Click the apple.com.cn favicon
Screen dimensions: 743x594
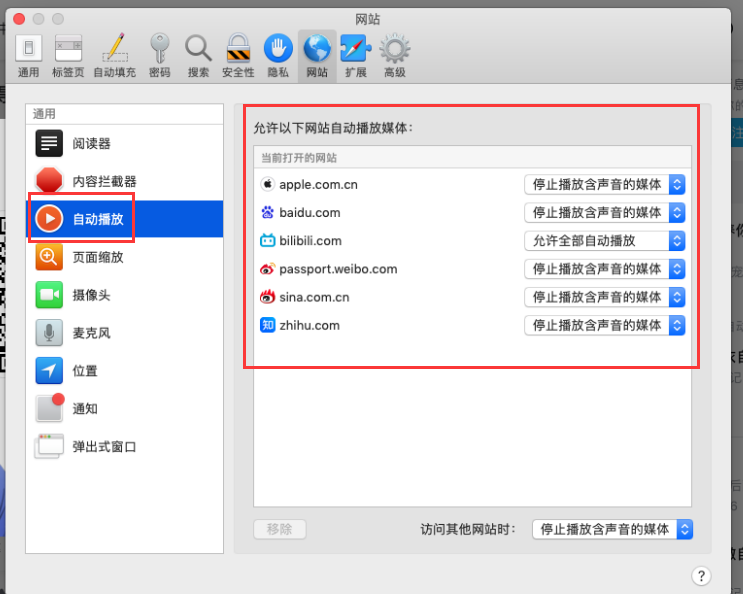coord(268,184)
